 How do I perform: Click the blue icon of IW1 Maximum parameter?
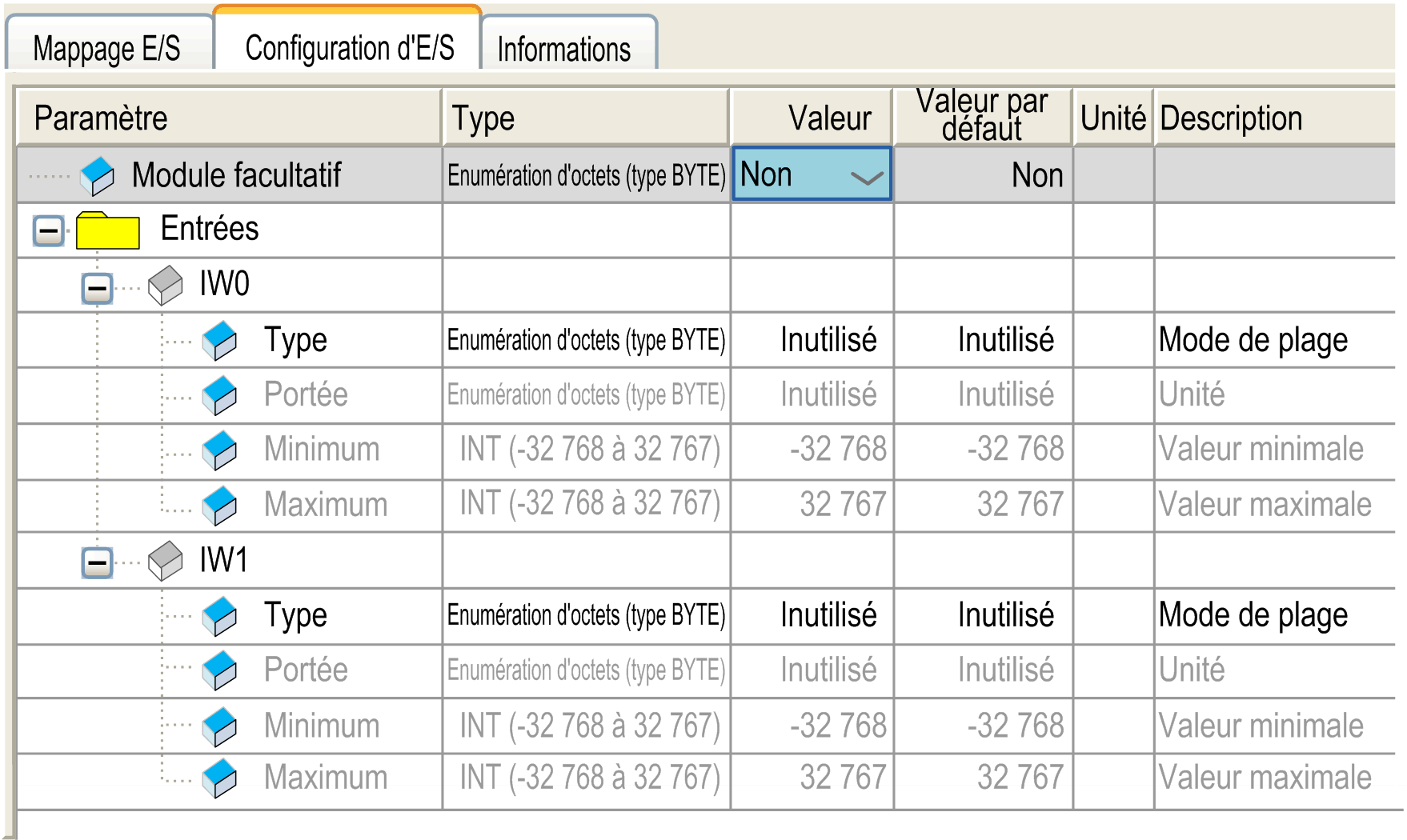coord(219,778)
